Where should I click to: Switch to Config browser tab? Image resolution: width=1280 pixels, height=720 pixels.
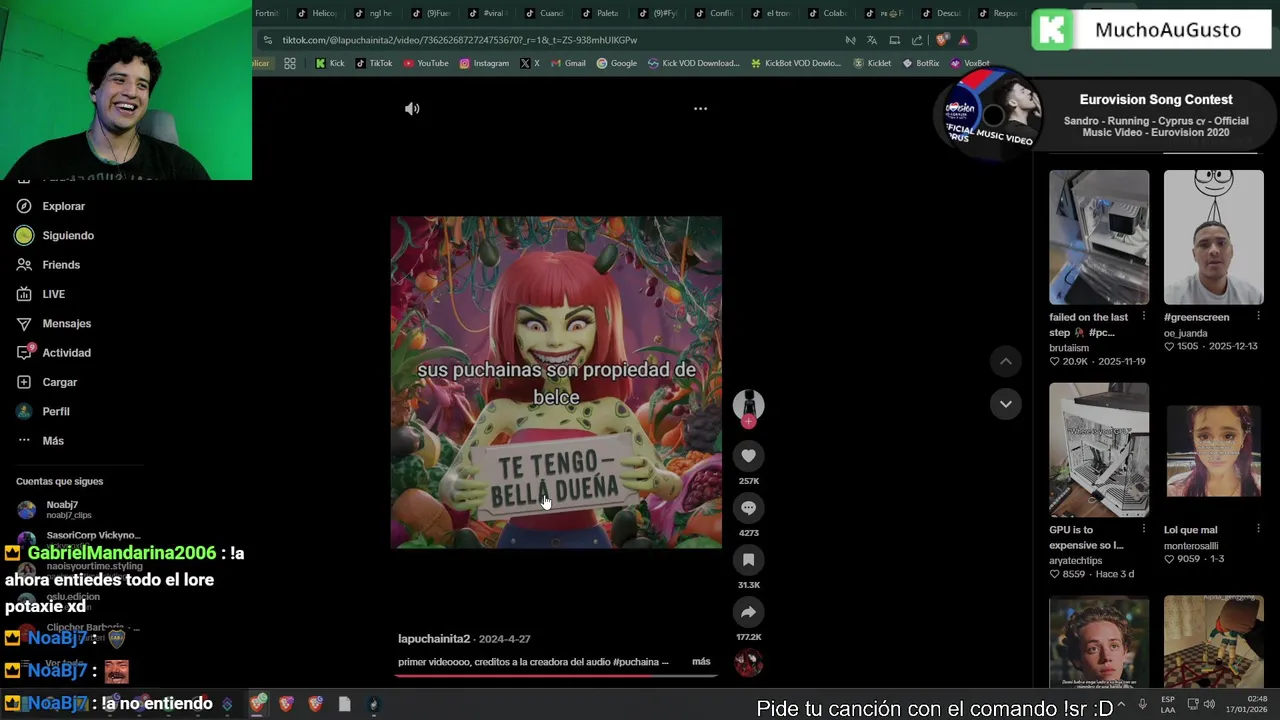point(715,13)
